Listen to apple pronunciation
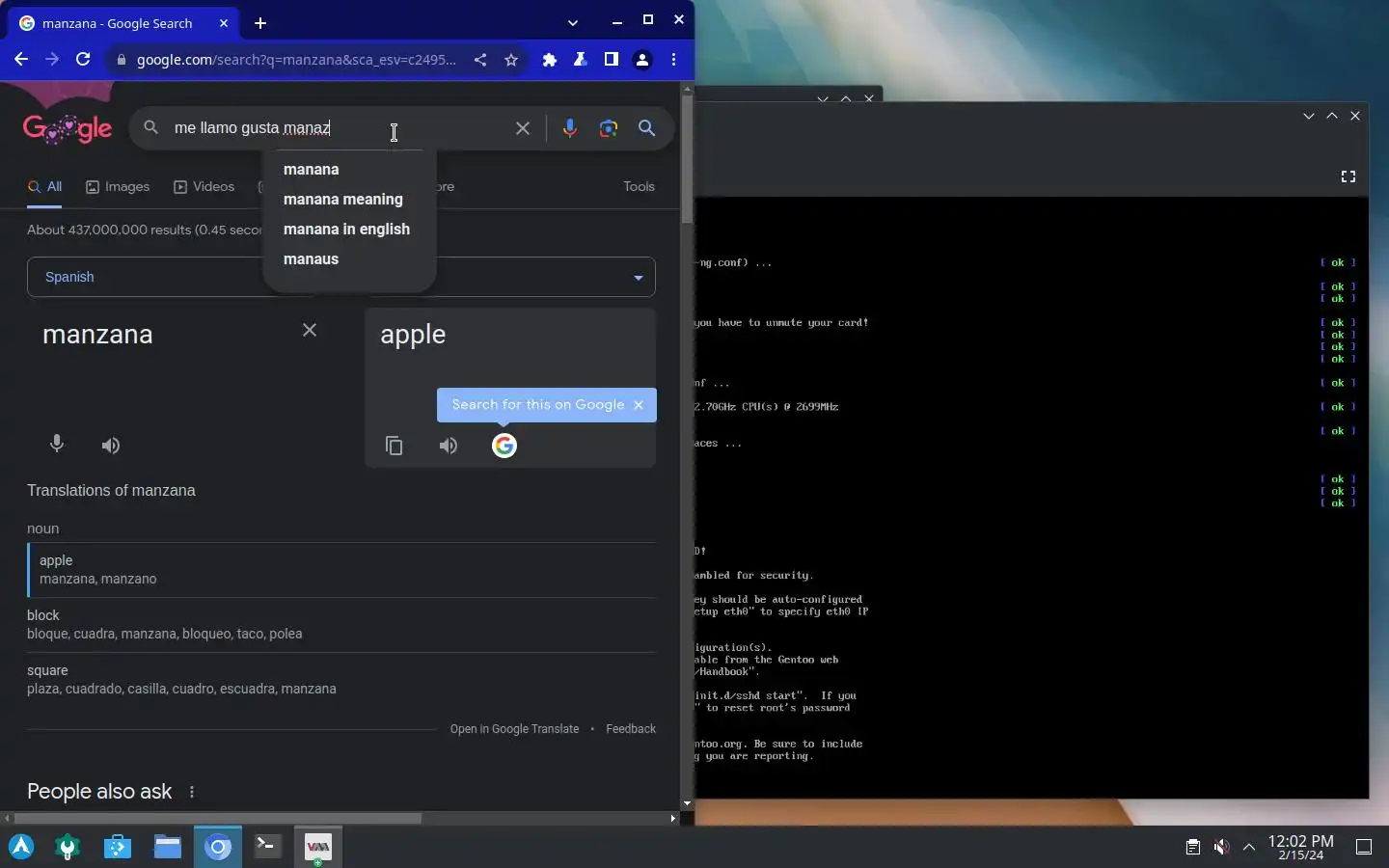Image resolution: width=1389 pixels, height=868 pixels. [x=449, y=446]
